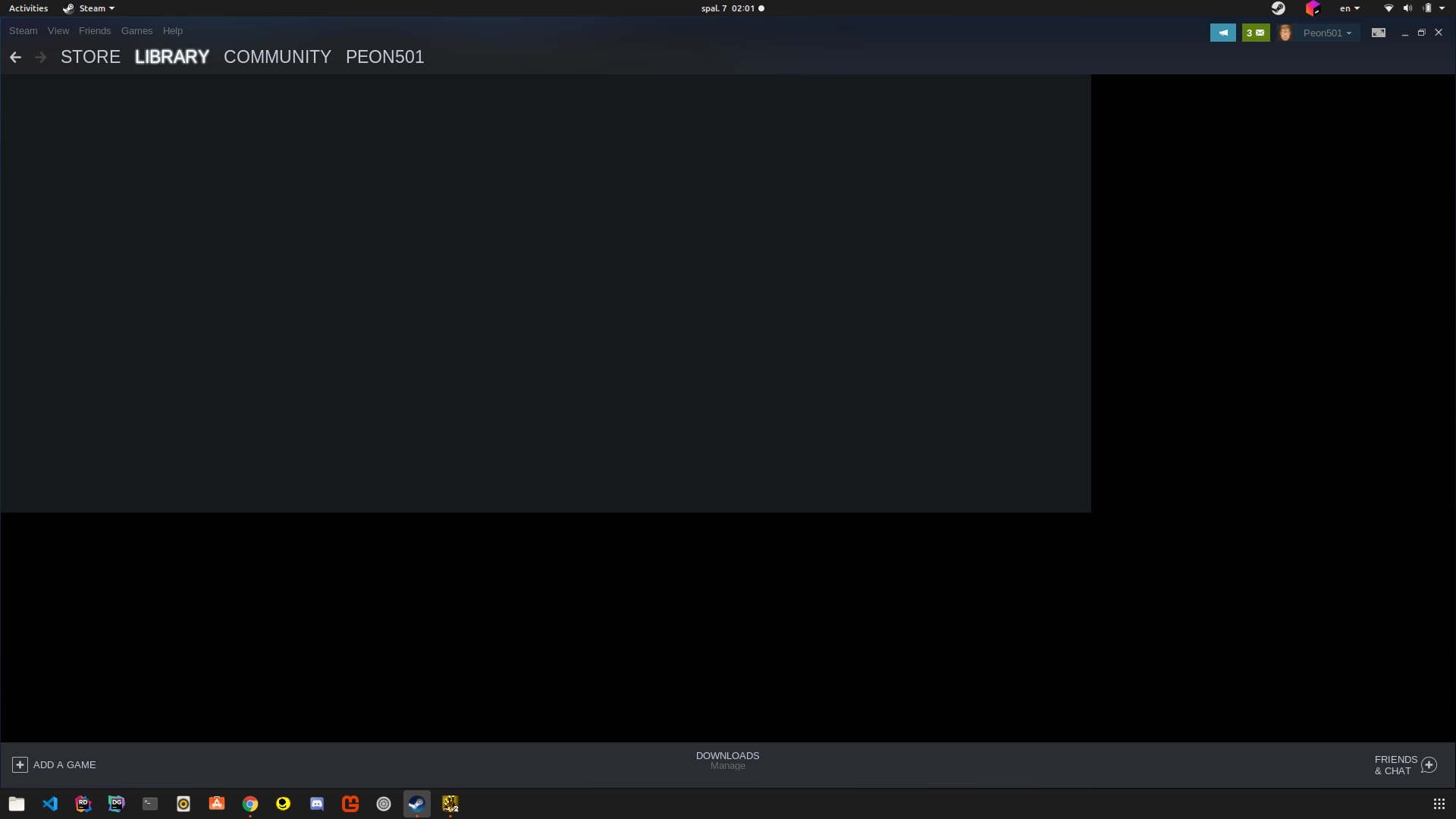Open Steam announcements via the megaphone icon
The height and width of the screenshot is (819, 1456).
pos(1223,33)
